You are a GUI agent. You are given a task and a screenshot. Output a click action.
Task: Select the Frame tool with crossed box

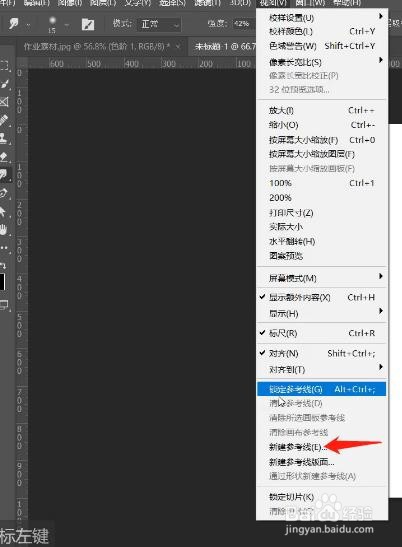(4, 102)
